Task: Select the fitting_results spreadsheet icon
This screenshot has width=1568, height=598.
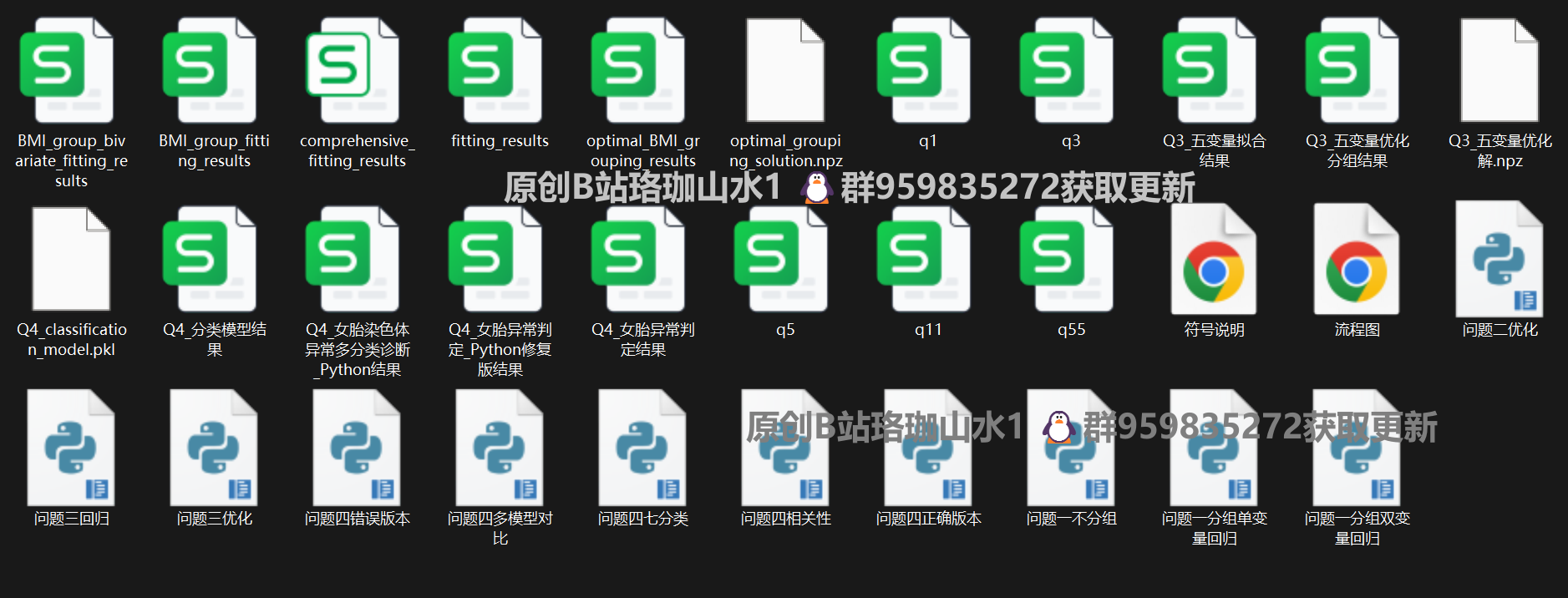Action: [500, 70]
